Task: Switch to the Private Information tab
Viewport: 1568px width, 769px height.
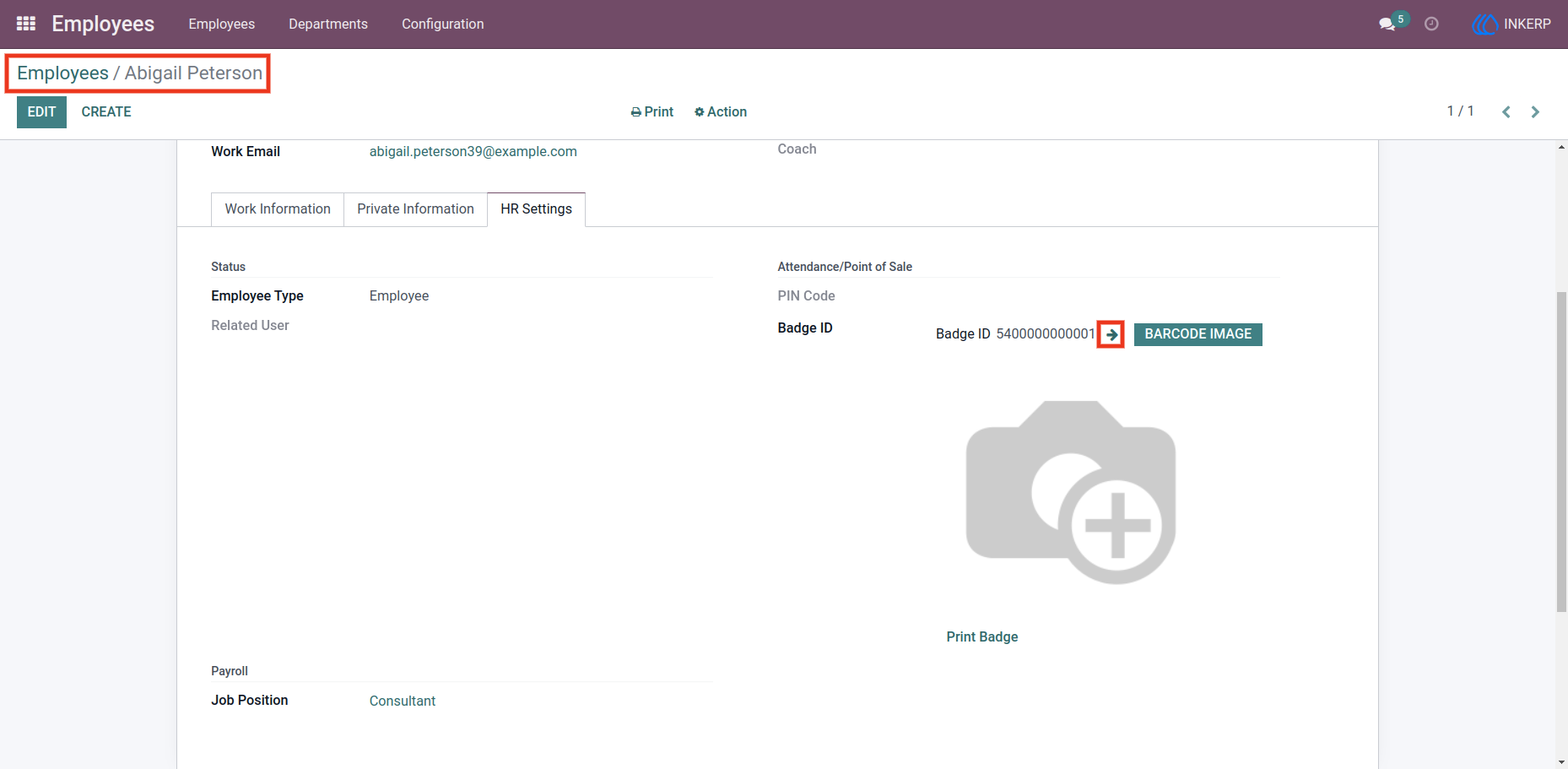Action: [x=415, y=209]
